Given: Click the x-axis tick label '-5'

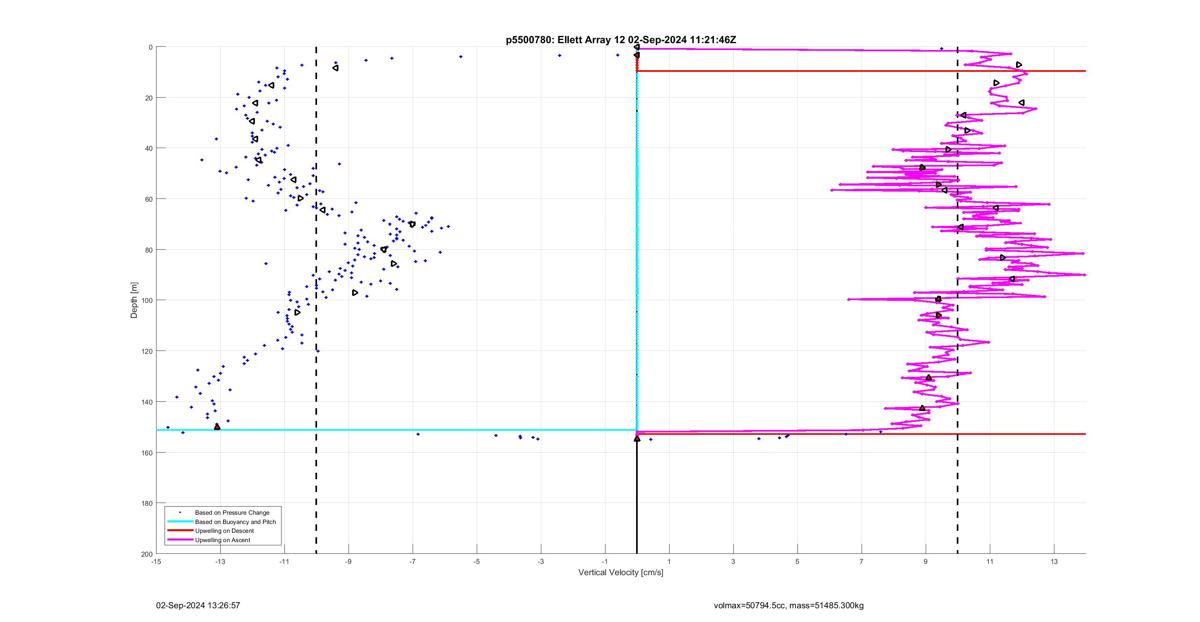Looking at the screenshot, I should 476,562.
